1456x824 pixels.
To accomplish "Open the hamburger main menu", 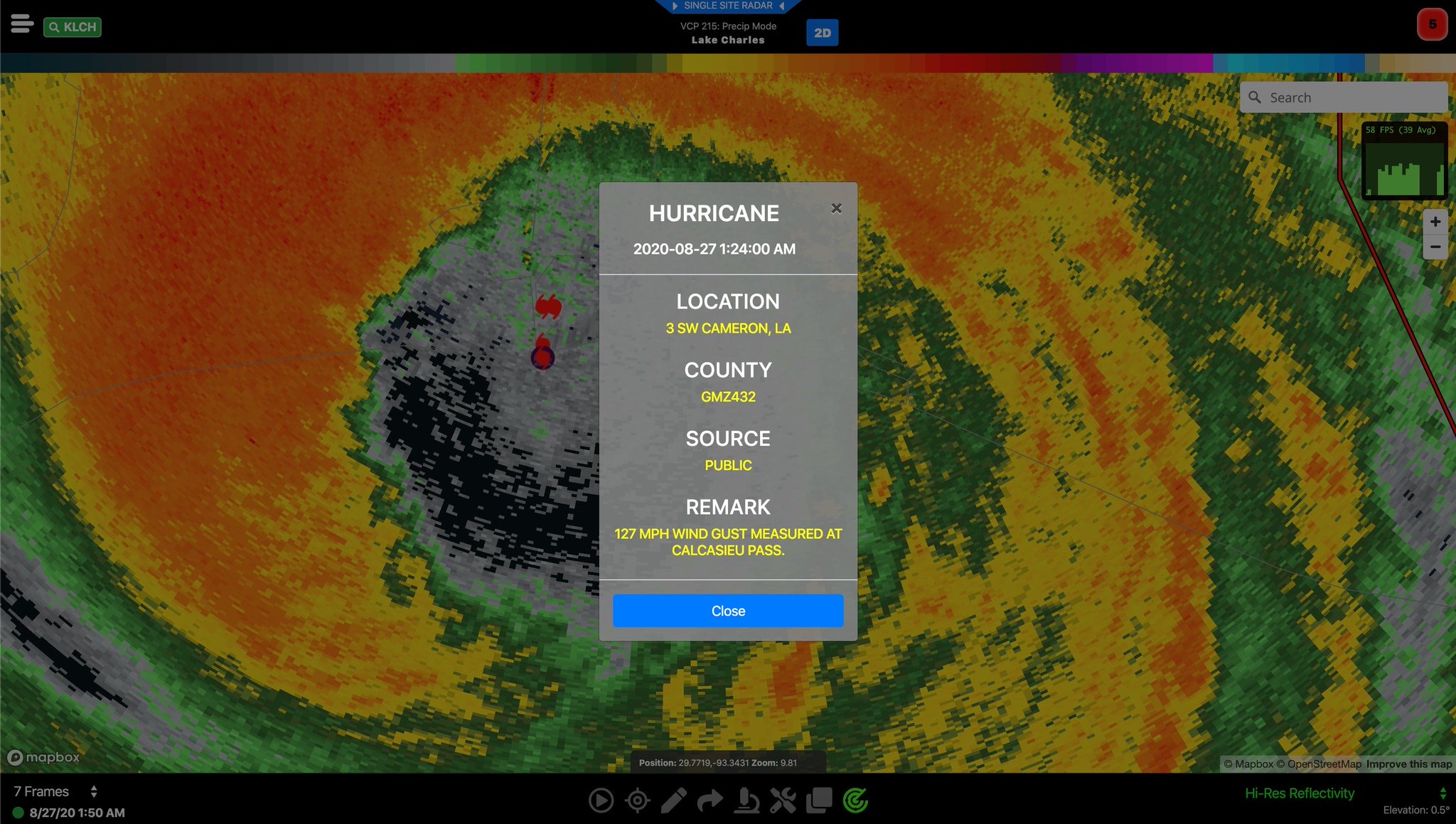I will pyautogui.click(x=22, y=23).
